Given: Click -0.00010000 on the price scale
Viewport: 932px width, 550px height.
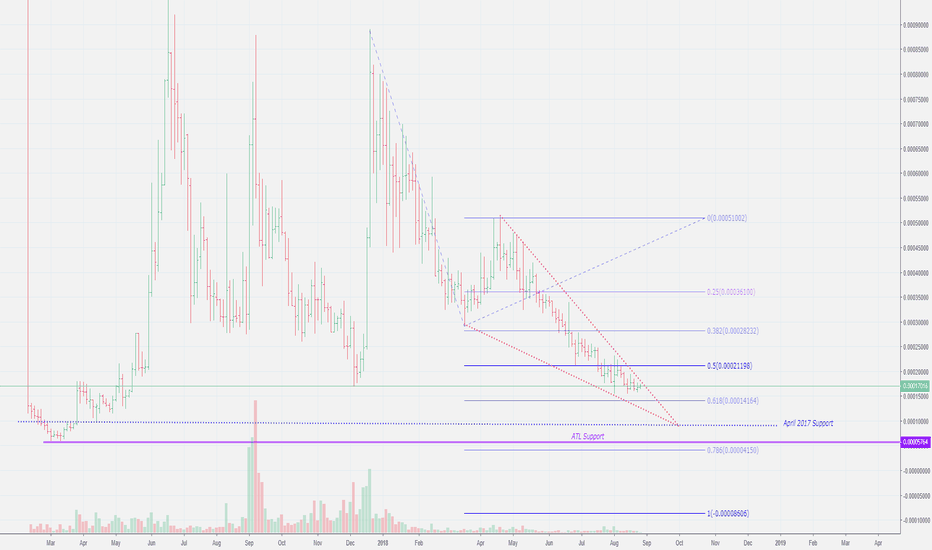Looking at the screenshot, I should point(915,520).
